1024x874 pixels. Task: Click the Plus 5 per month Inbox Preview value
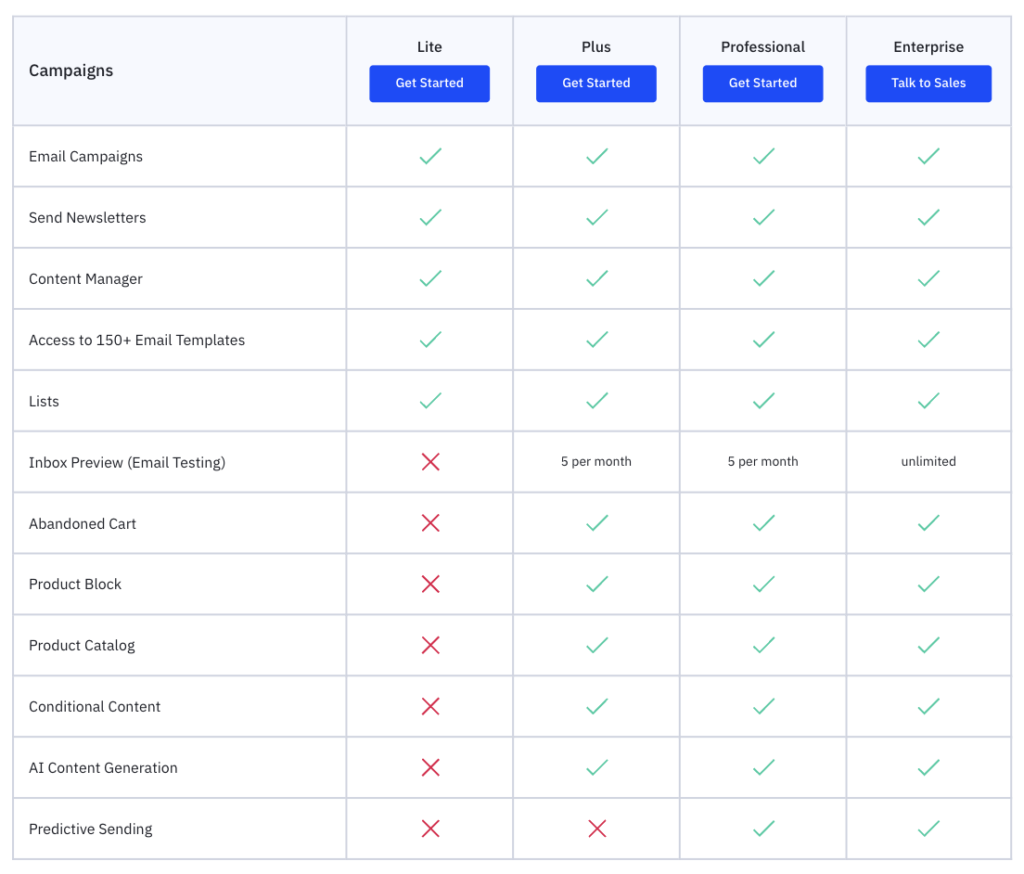(x=596, y=461)
